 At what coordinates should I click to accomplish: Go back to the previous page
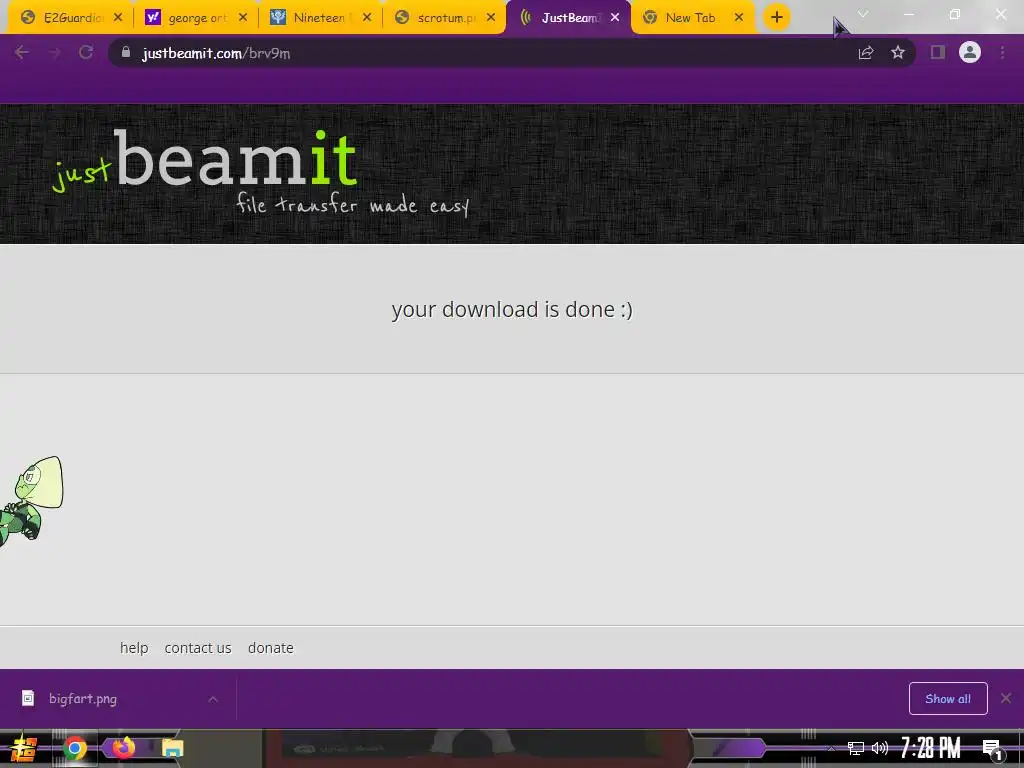pyautogui.click(x=22, y=53)
